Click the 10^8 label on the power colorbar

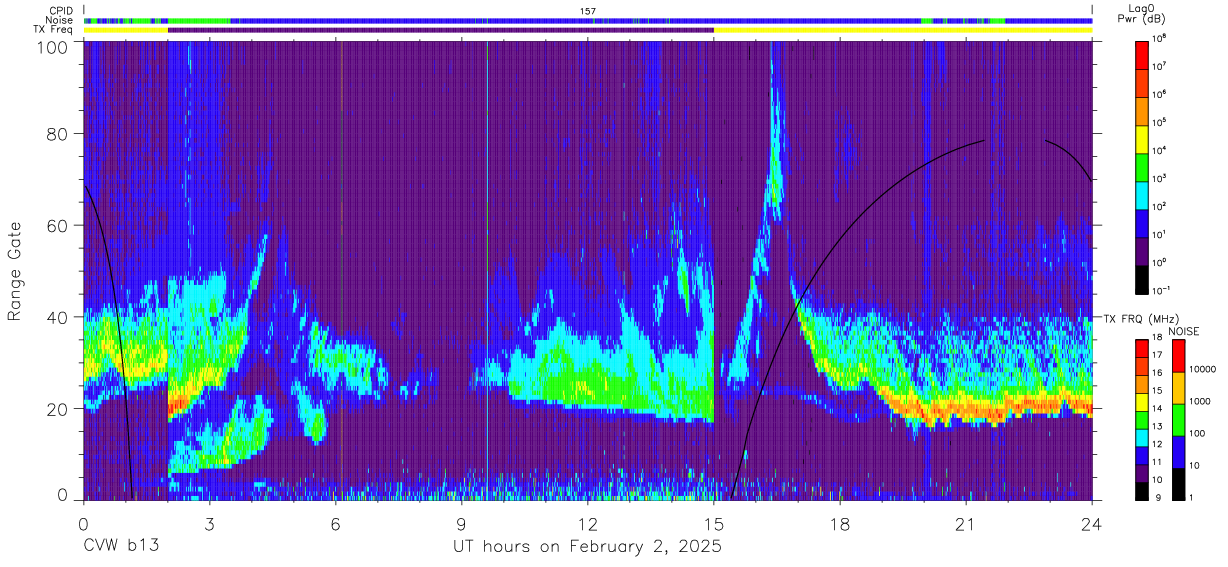click(x=1161, y=39)
